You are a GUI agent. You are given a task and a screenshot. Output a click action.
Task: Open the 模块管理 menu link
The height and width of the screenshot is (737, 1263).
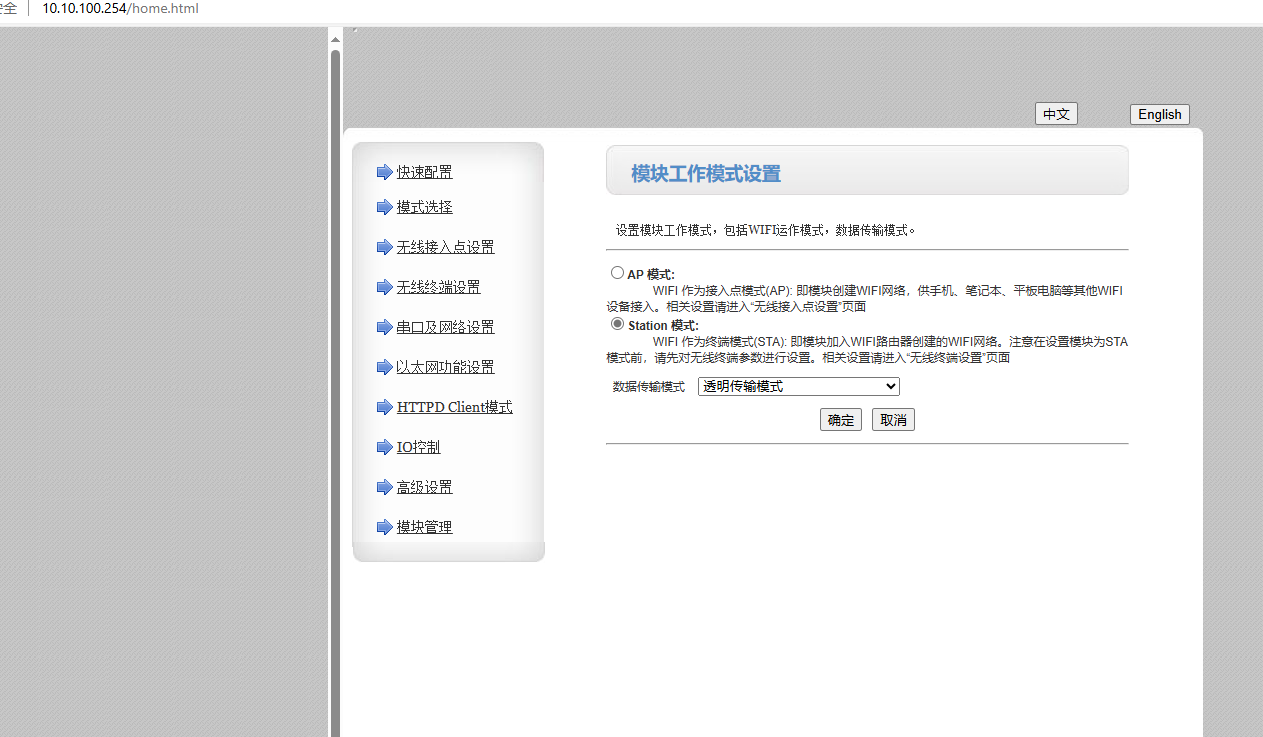pos(424,527)
